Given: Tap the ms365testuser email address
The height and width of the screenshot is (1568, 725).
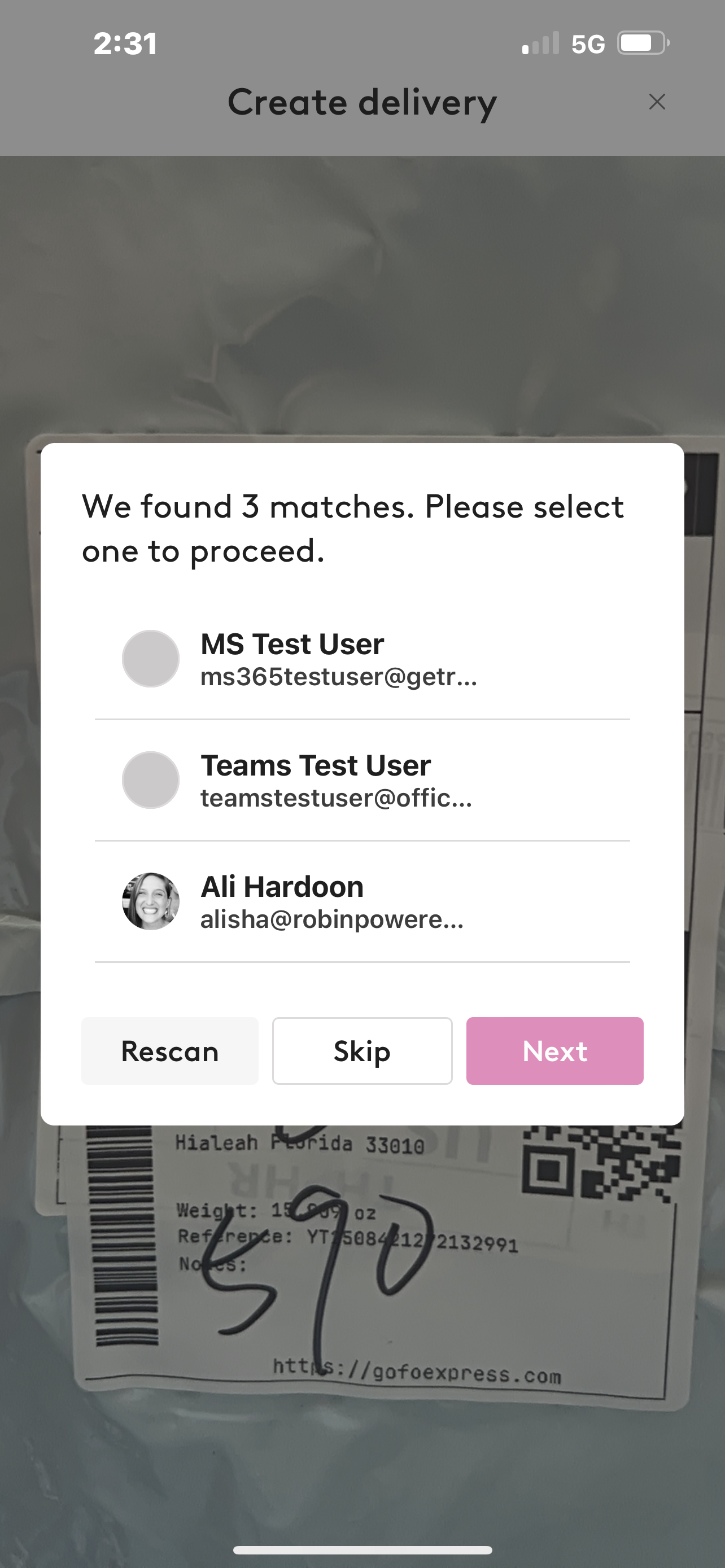Looking at the screenshot, I should [x=339, y=677].
